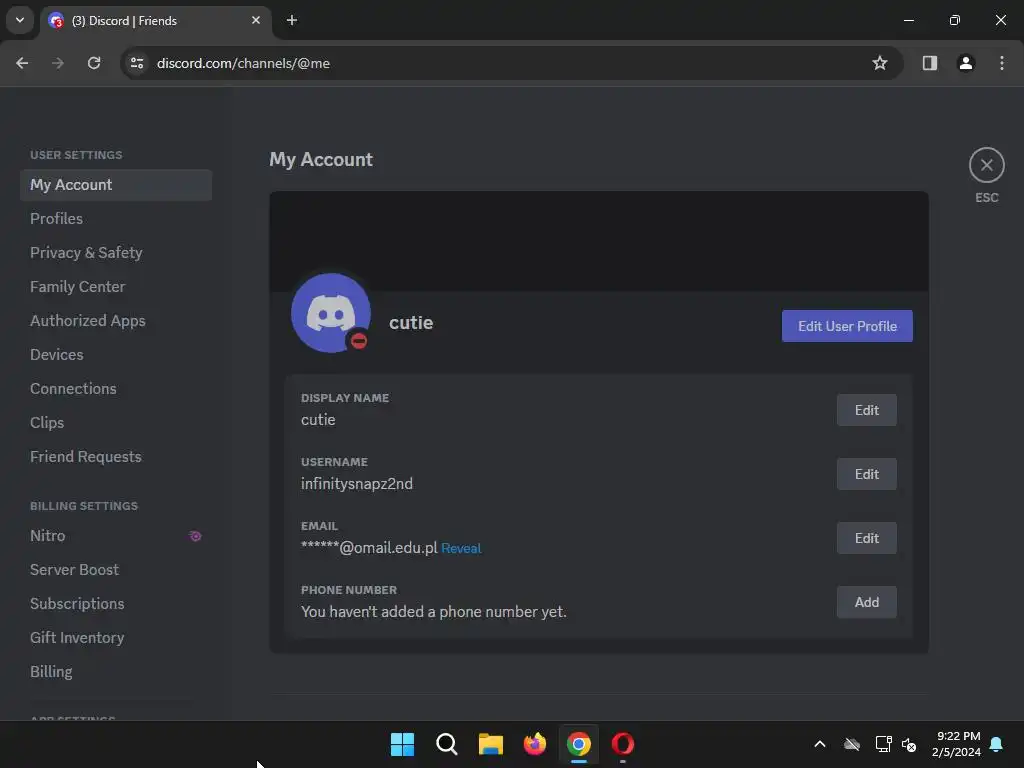Click the Edit User Profile button
This screenshot has width=1024, height=768.
click(847, 326)
